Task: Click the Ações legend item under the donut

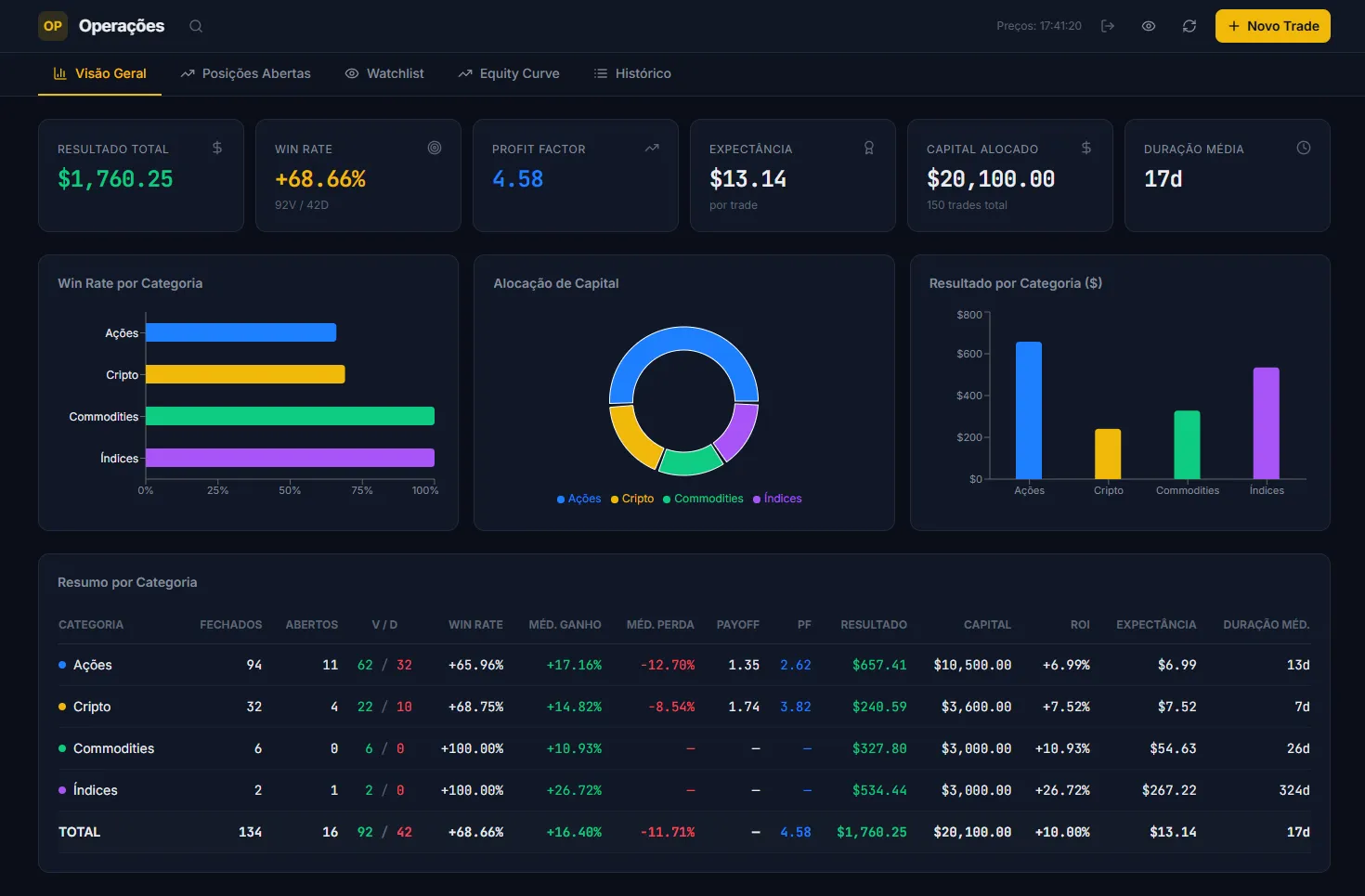Action: click(x=578, y=499)
